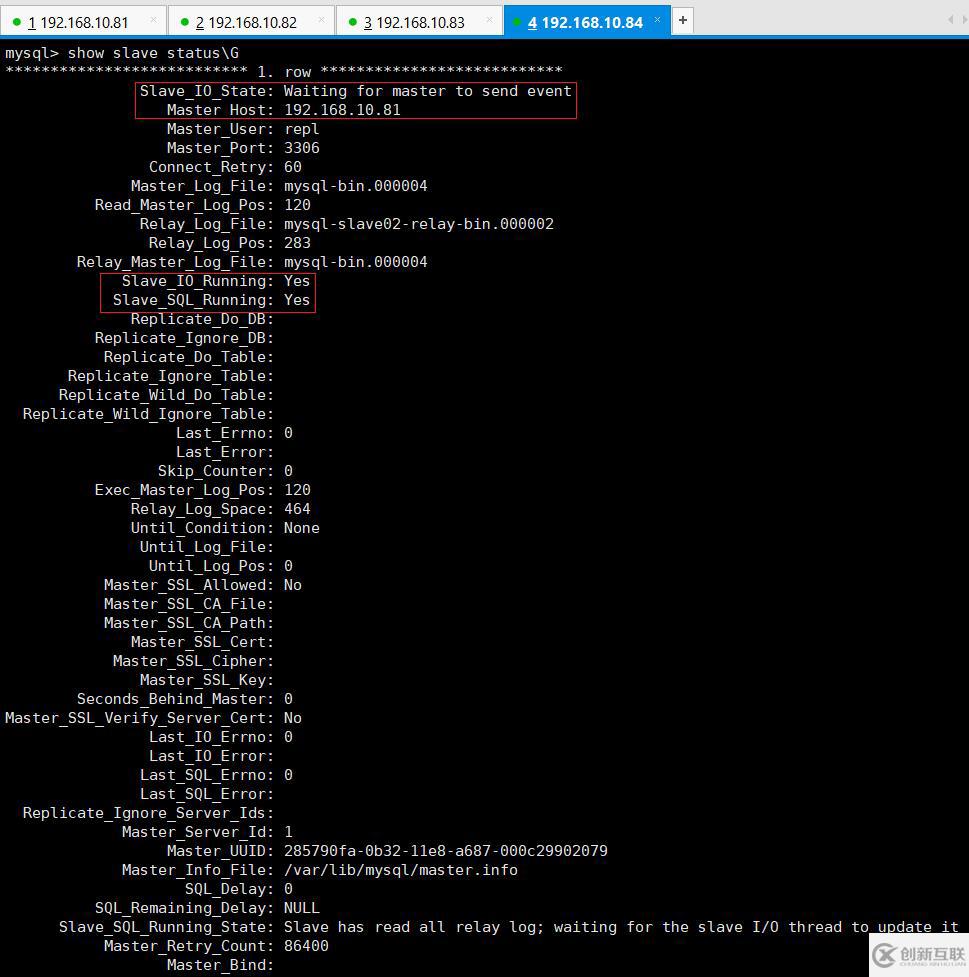The image size is (969, 977).
Task: Click the Master_Bind label
Action: click(221, 965)
